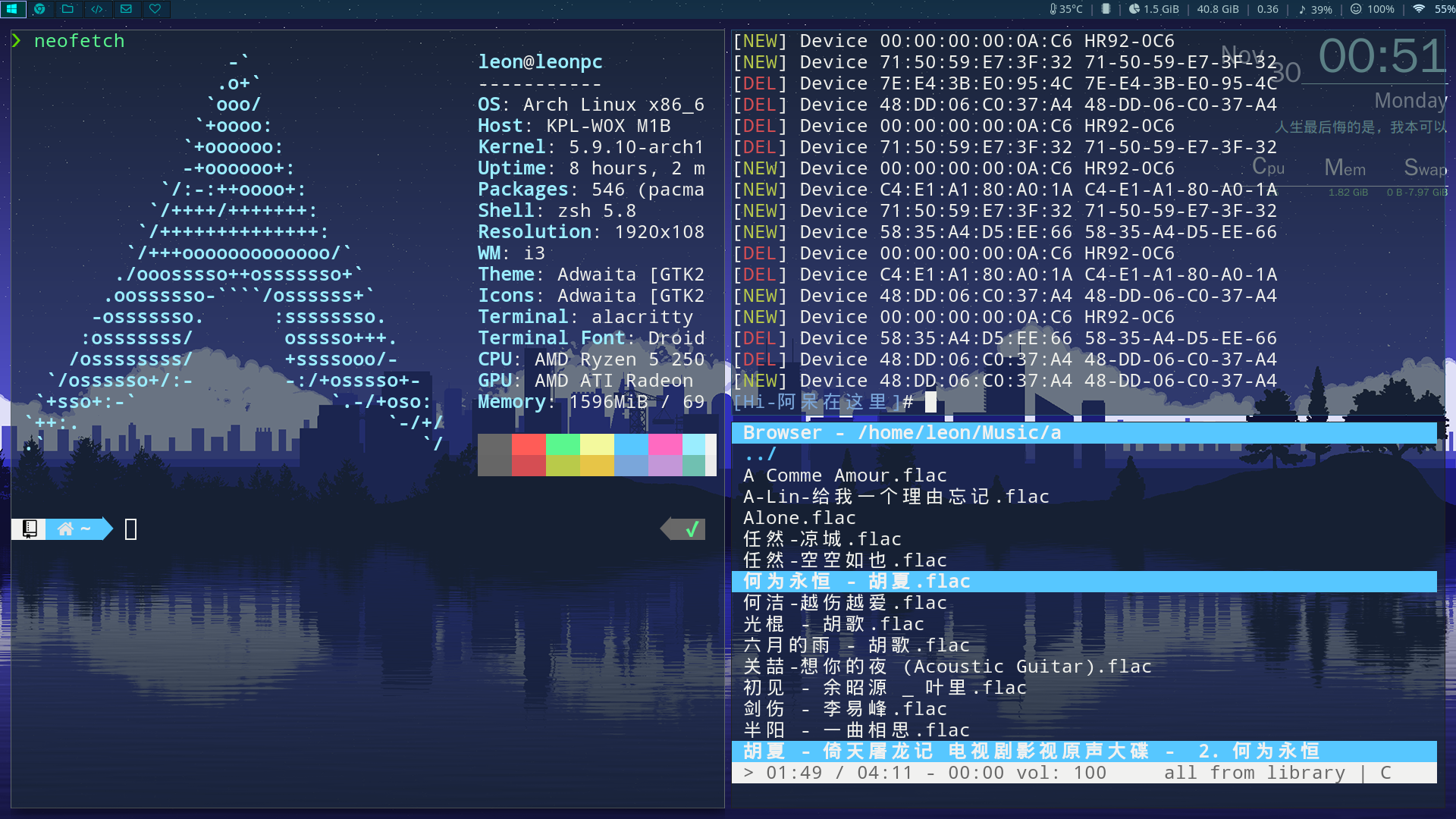1456x819 pixels.
Task: Click the now-playing track title bar in cmus
Action: tap(1084, 752)
